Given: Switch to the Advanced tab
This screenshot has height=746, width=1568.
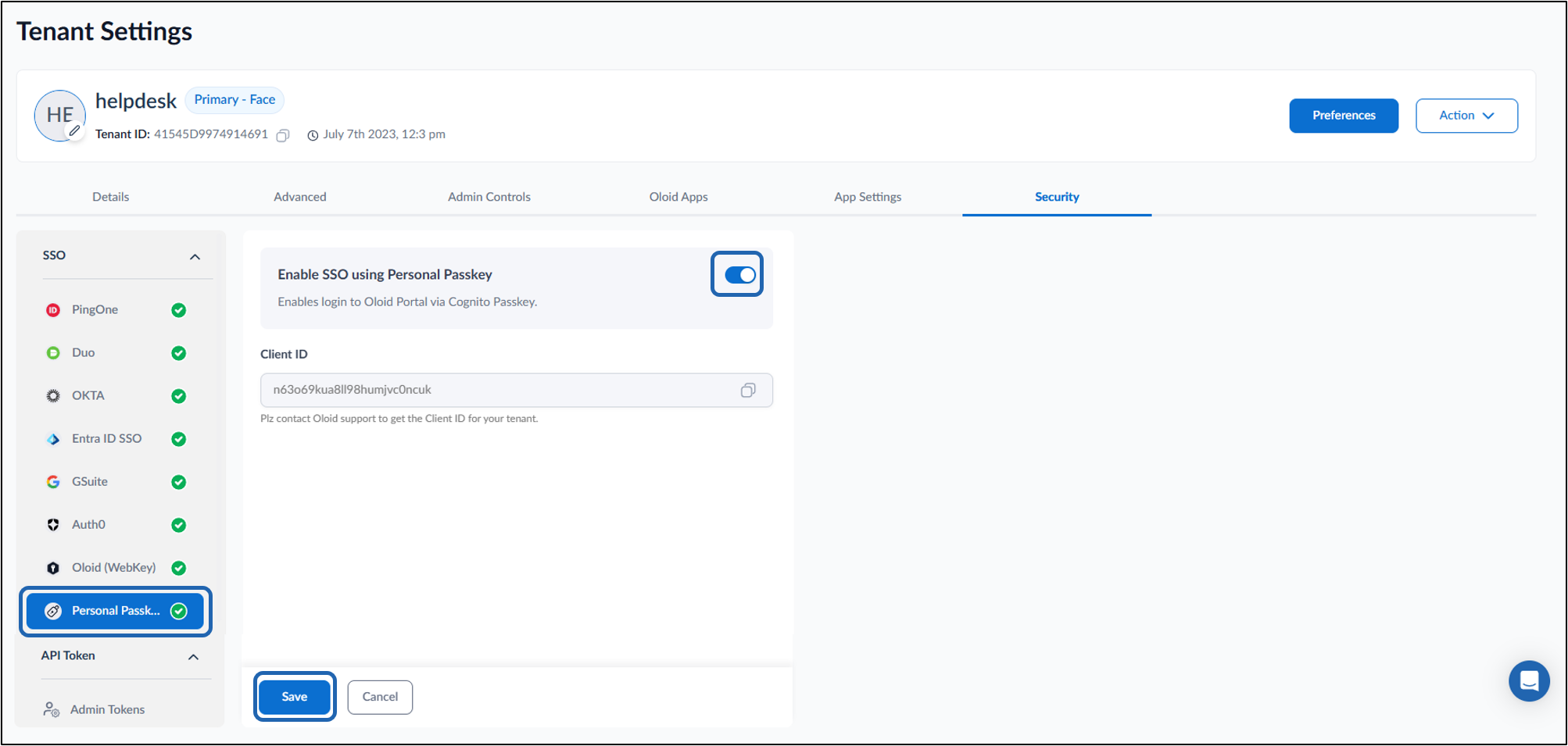Looking at the screenshot, I should click(x=300, y=197).
